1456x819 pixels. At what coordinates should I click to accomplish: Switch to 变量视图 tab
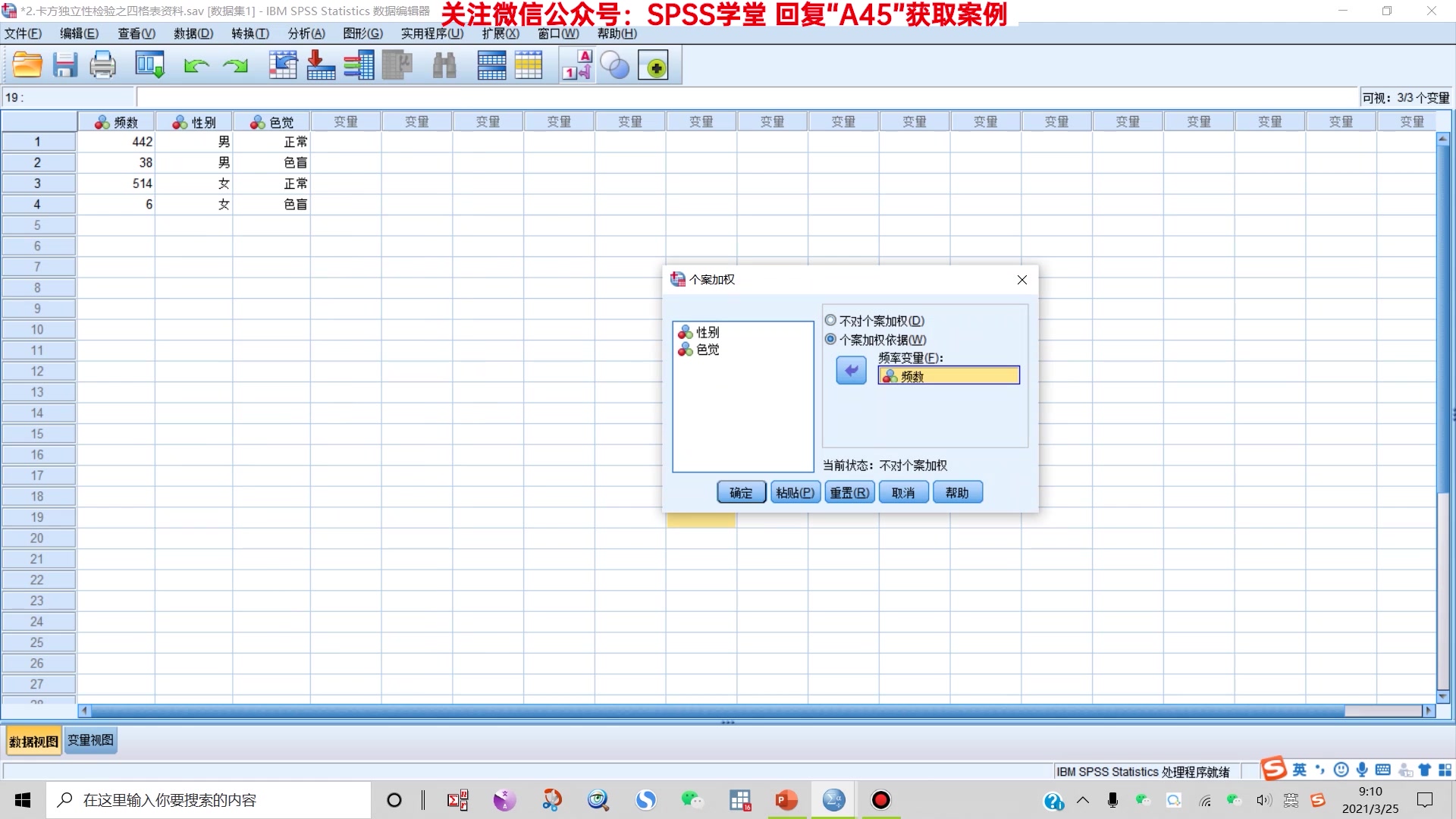coord(90,740)
